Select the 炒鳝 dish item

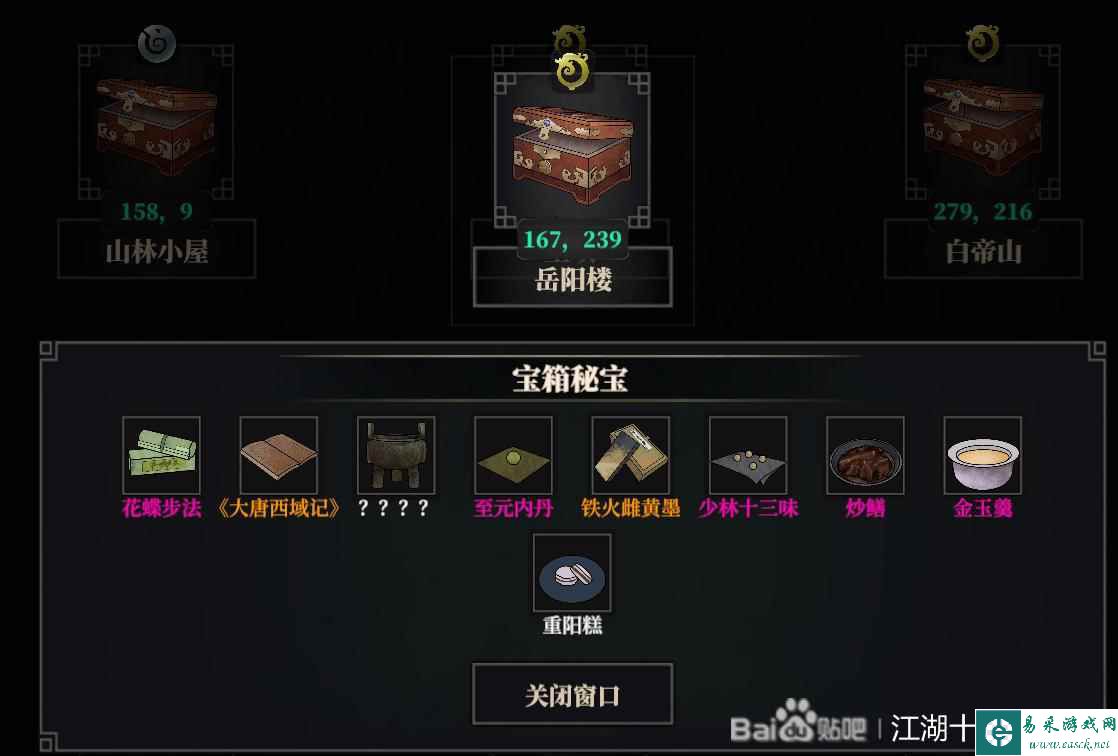click(x=865, y=456)
